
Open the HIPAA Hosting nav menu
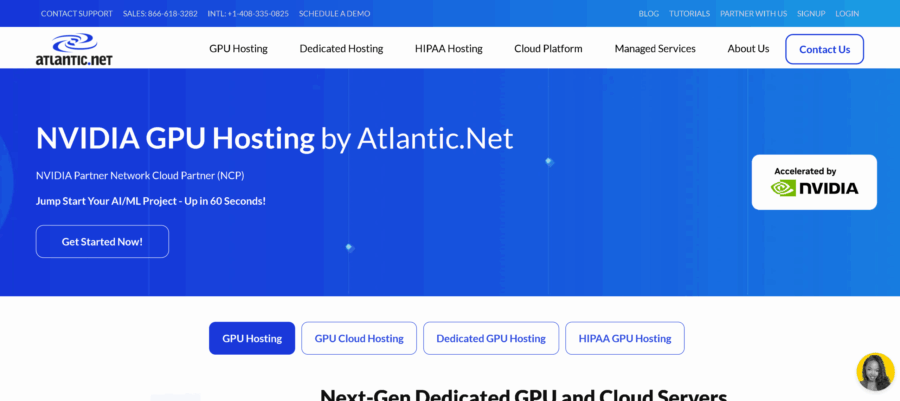click(x=449, y=49)
